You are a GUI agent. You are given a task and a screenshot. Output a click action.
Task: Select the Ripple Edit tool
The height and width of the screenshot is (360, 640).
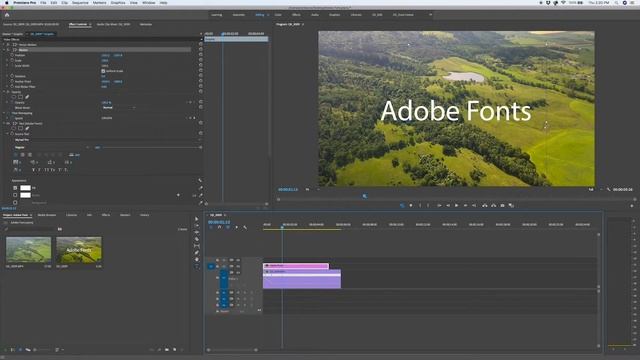[197, 232]
